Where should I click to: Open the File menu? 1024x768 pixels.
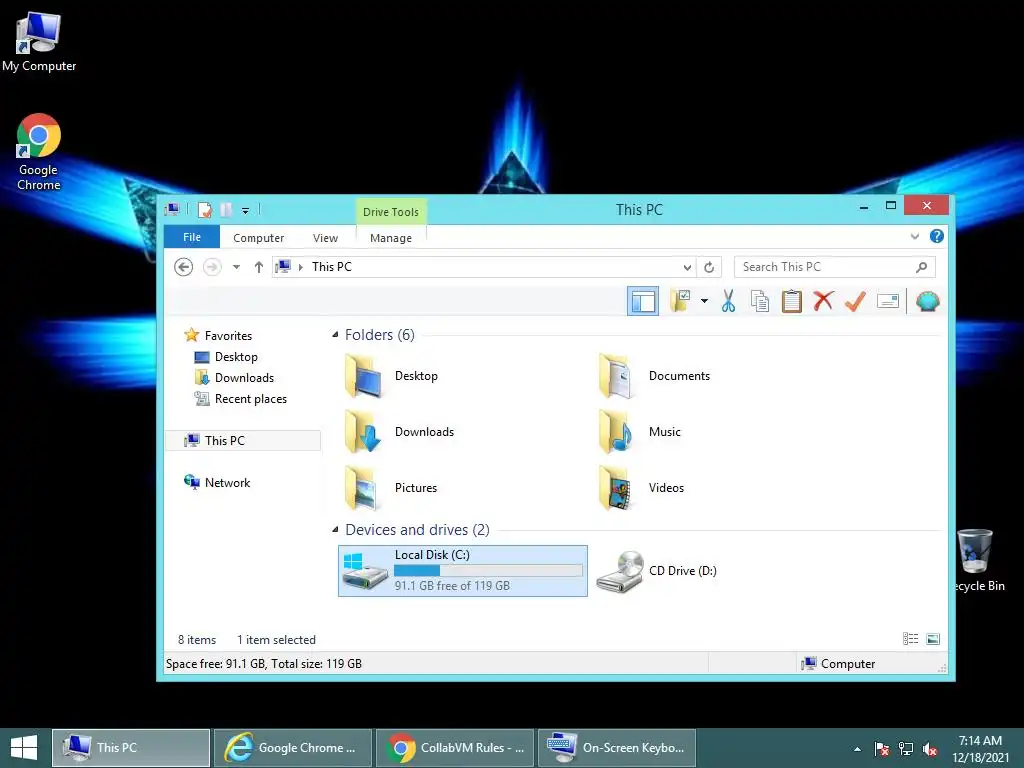[x=192, y=237]
